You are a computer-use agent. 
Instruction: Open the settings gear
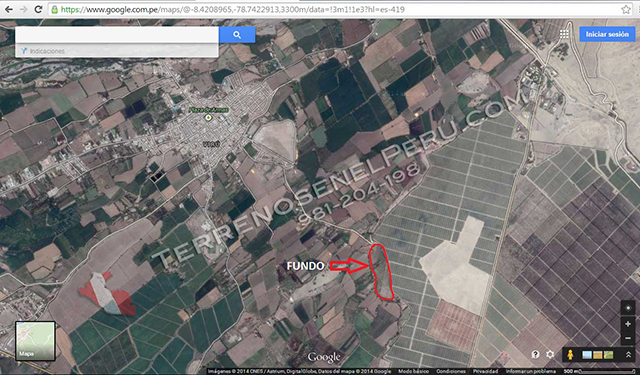click(x=550, y=355)
